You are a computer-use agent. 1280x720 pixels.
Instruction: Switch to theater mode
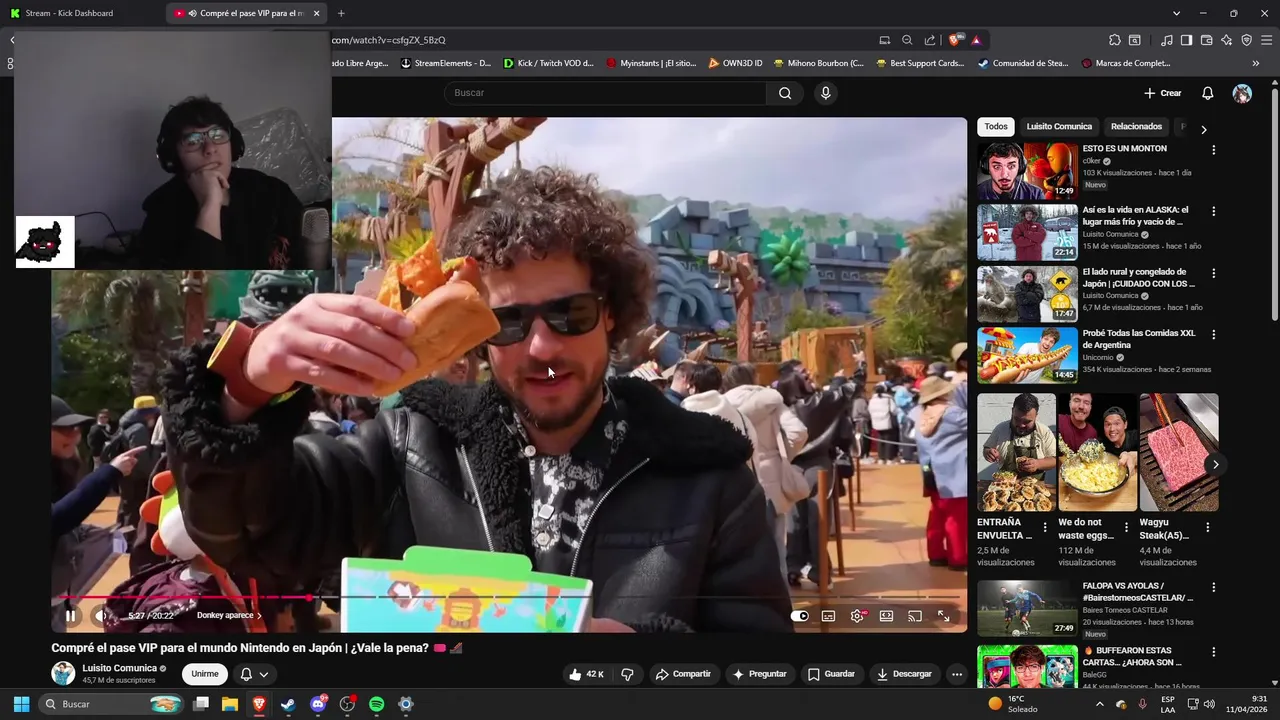[x=886, y=616]
